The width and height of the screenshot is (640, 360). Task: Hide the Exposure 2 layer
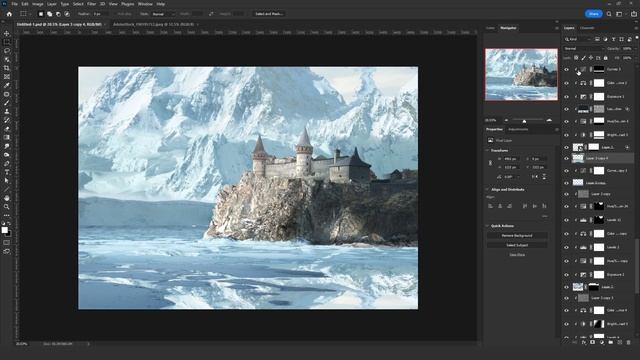[x=567, y=275]
